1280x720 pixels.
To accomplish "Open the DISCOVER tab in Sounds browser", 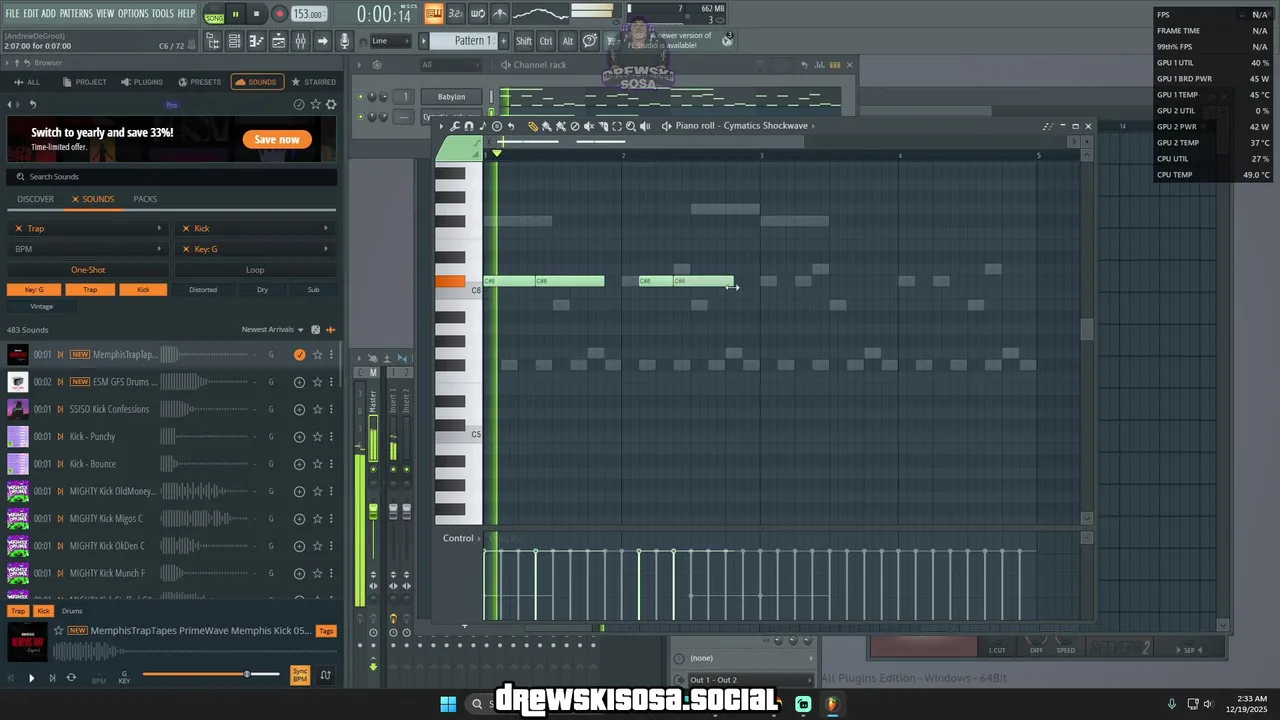I will tap(35, 199).
